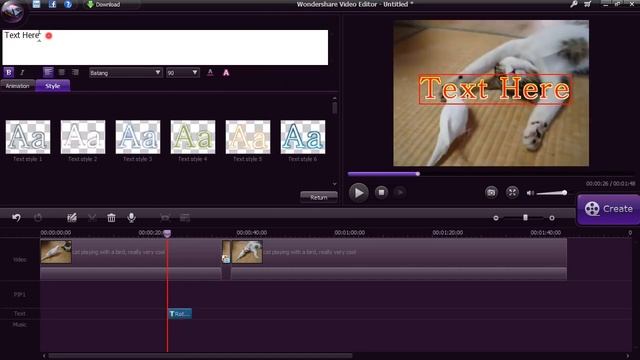The image size is (640, 360).
Task: Open the blue help question-mark icon
Action: [x=68, y=4]
